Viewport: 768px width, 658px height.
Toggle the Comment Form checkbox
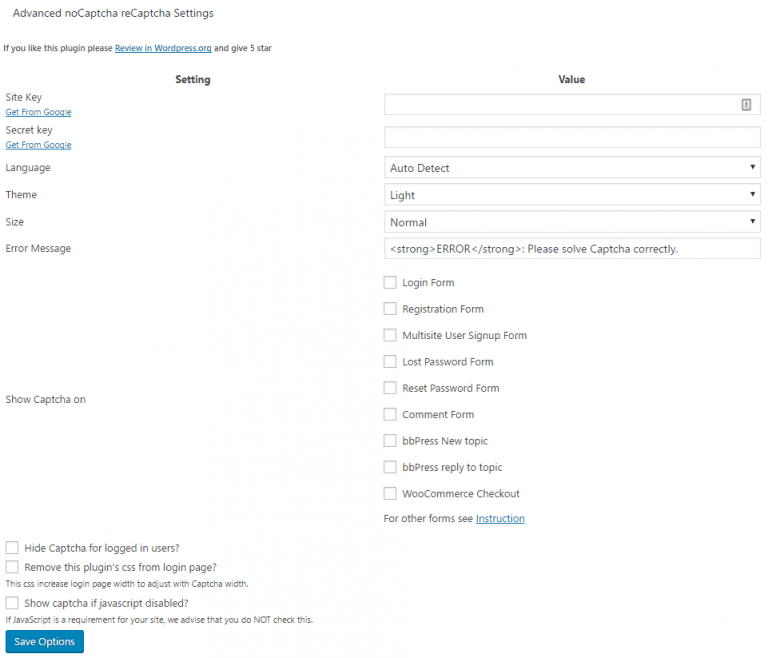tap(390, 414)
